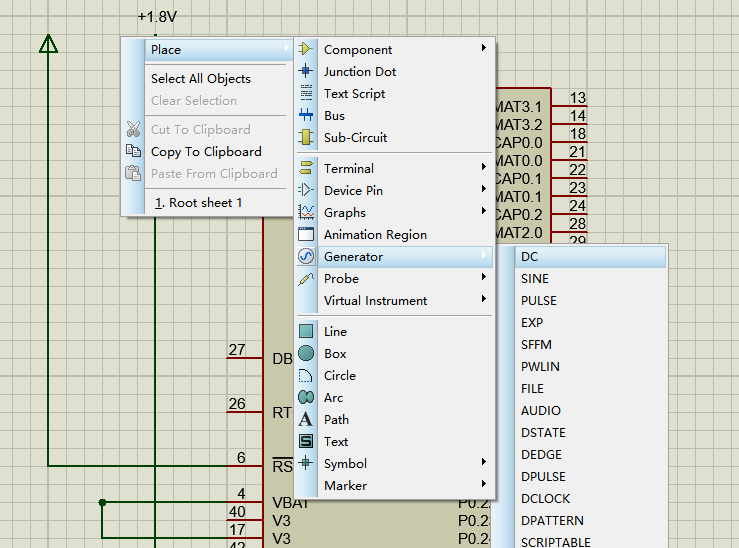Select the PULSE generator entry
Image resolution: width=739 pixels, height=548 pixels.
[539, 301]
